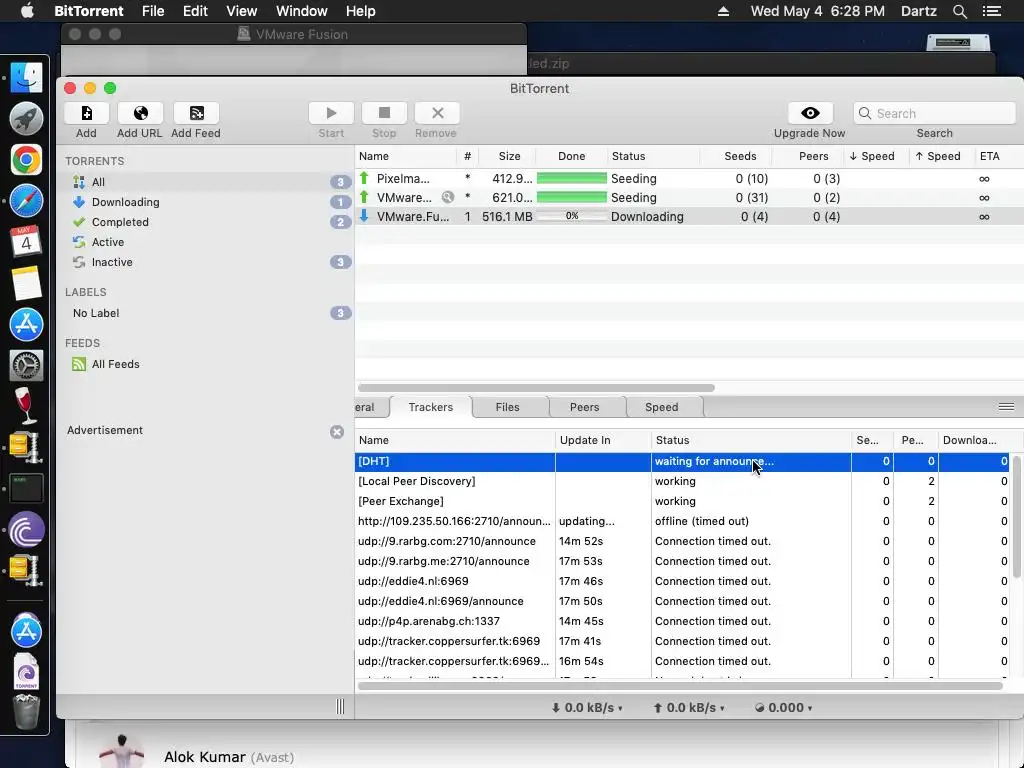Click the tracker list vertical scrollbar
Image resolution: width=1024 pixels, height=768 pixels.
pos(1017,517)
